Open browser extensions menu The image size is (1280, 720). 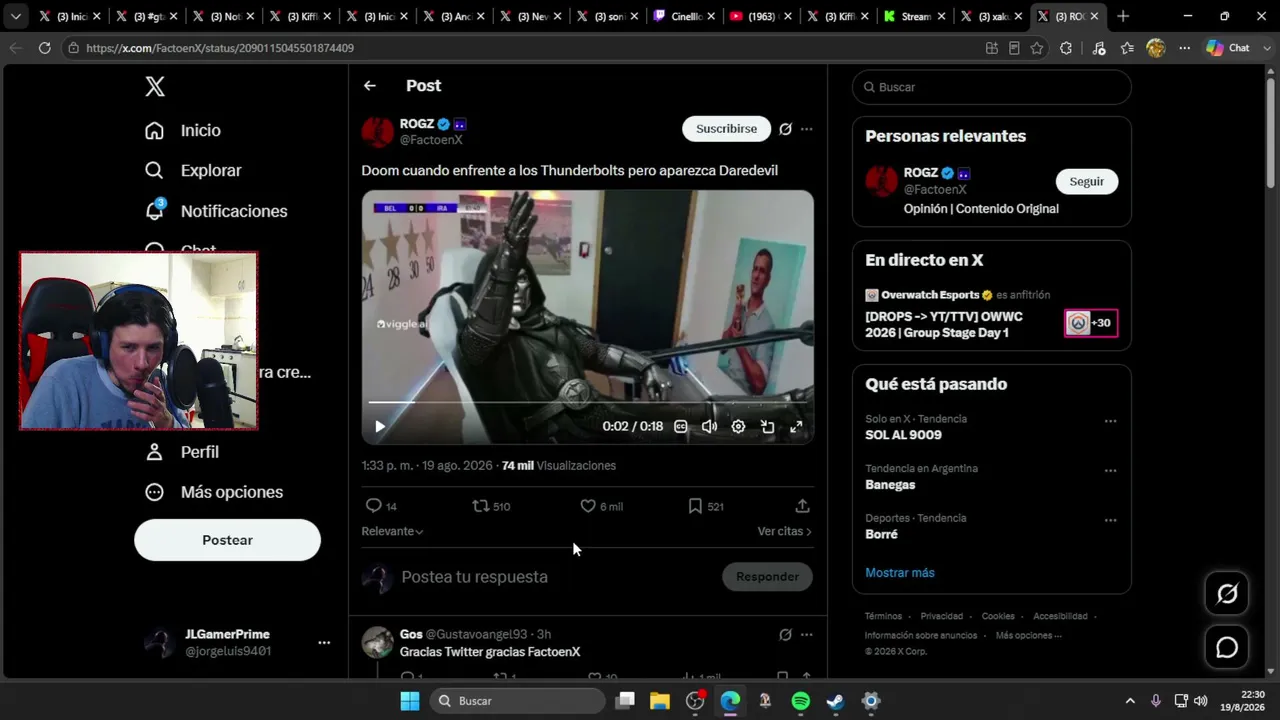[1066, 48]
